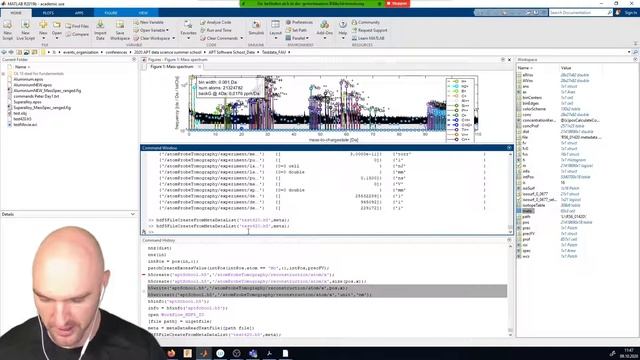The width and height of the screenshot is (640, 360).
Task: Click Analyze Code
Action: point(216,22)
